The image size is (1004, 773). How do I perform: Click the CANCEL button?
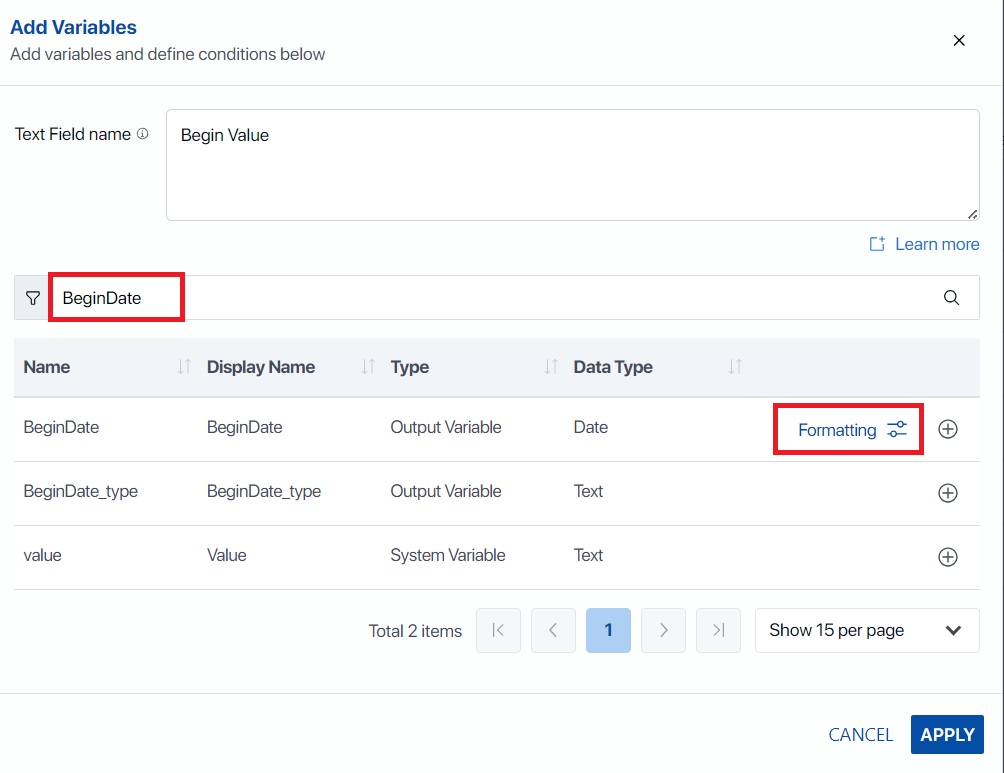pyautogui.click(x=861, y=735)
